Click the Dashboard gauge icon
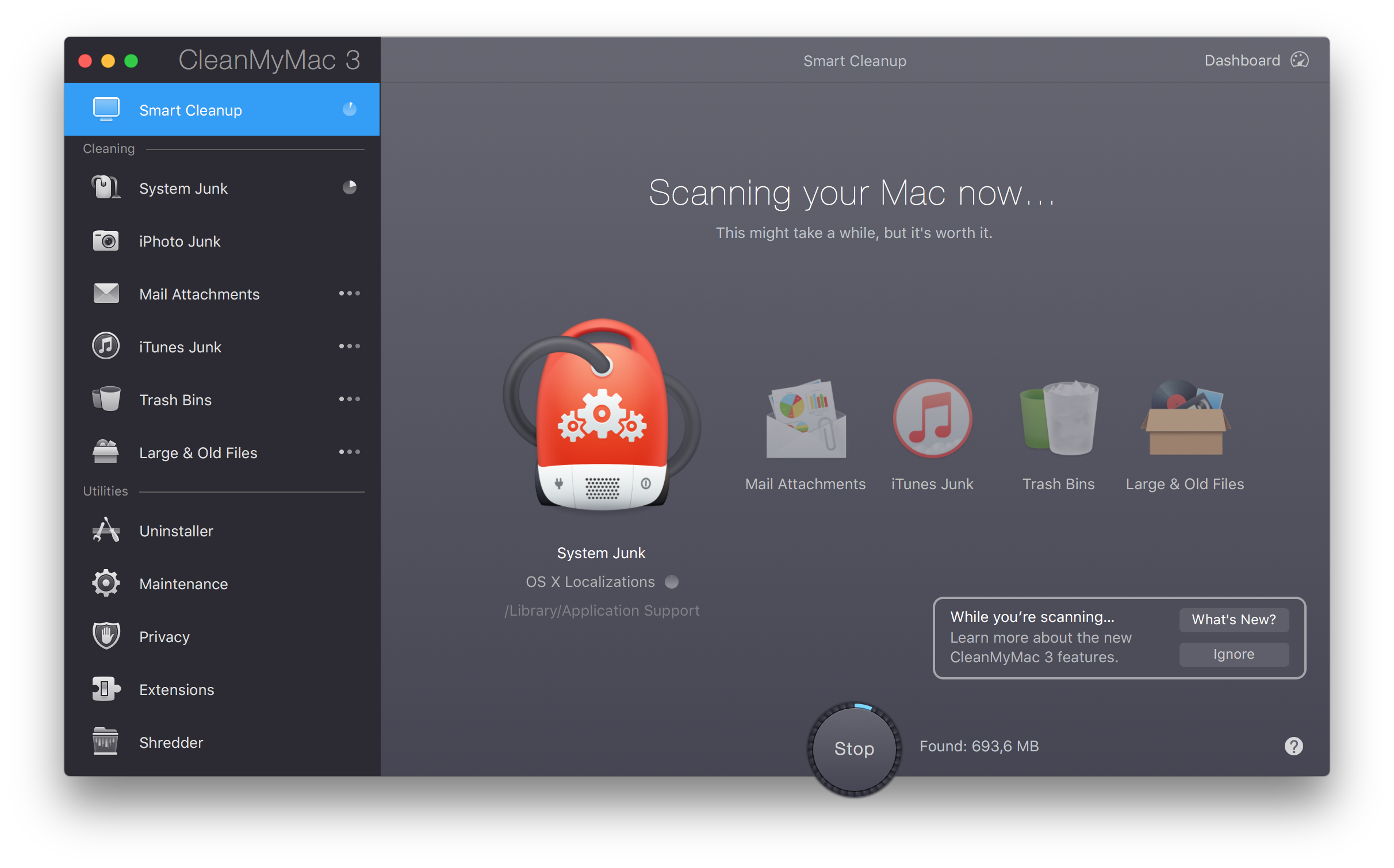 pyautogui.click(x=1299, y=60)
